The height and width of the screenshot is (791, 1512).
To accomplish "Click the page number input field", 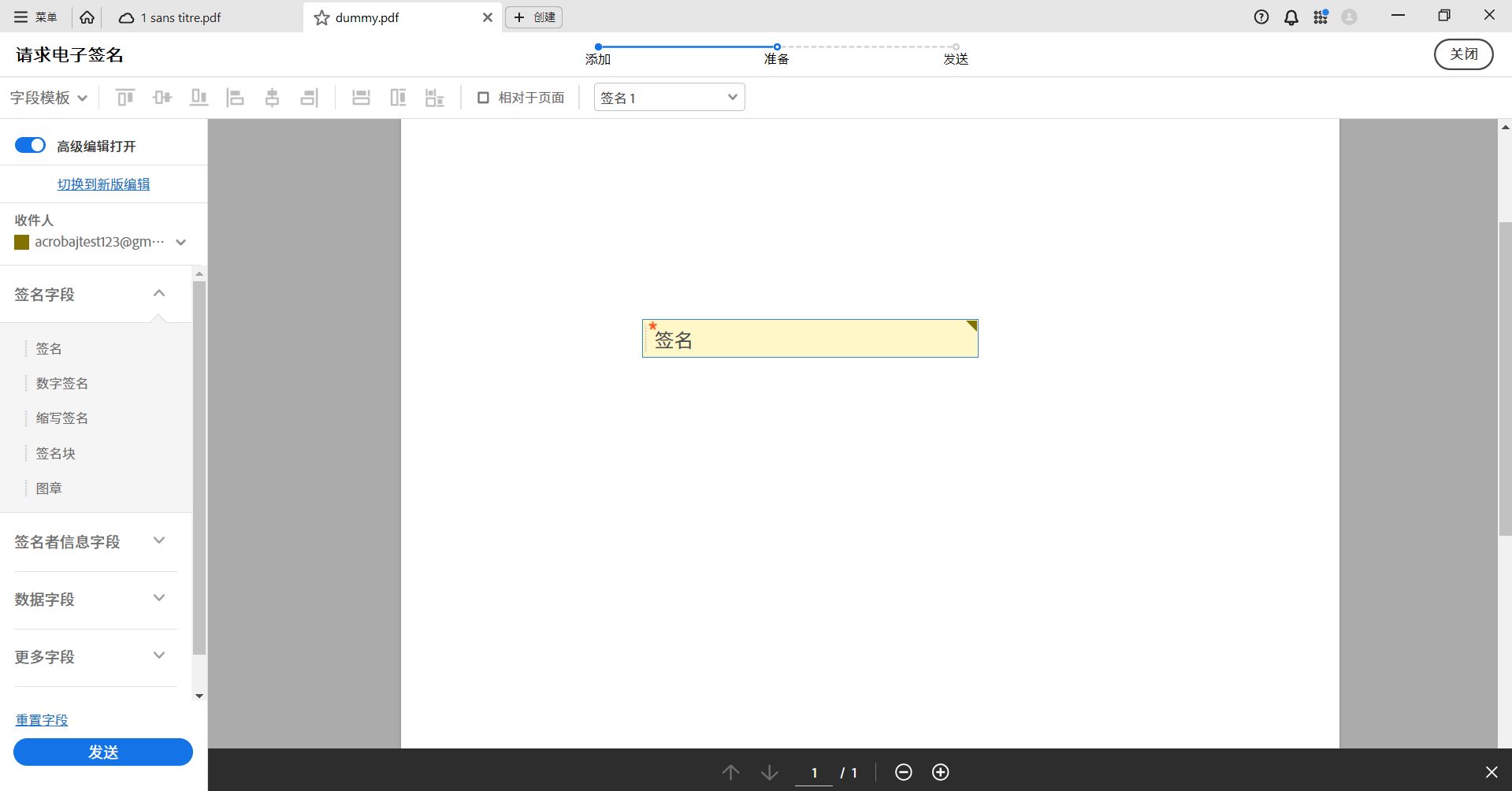I will 814,773.
